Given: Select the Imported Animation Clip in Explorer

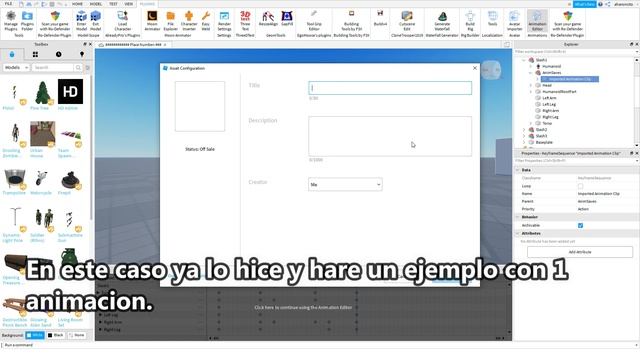Looking at the screenshot, I should [x=570, y=79].
